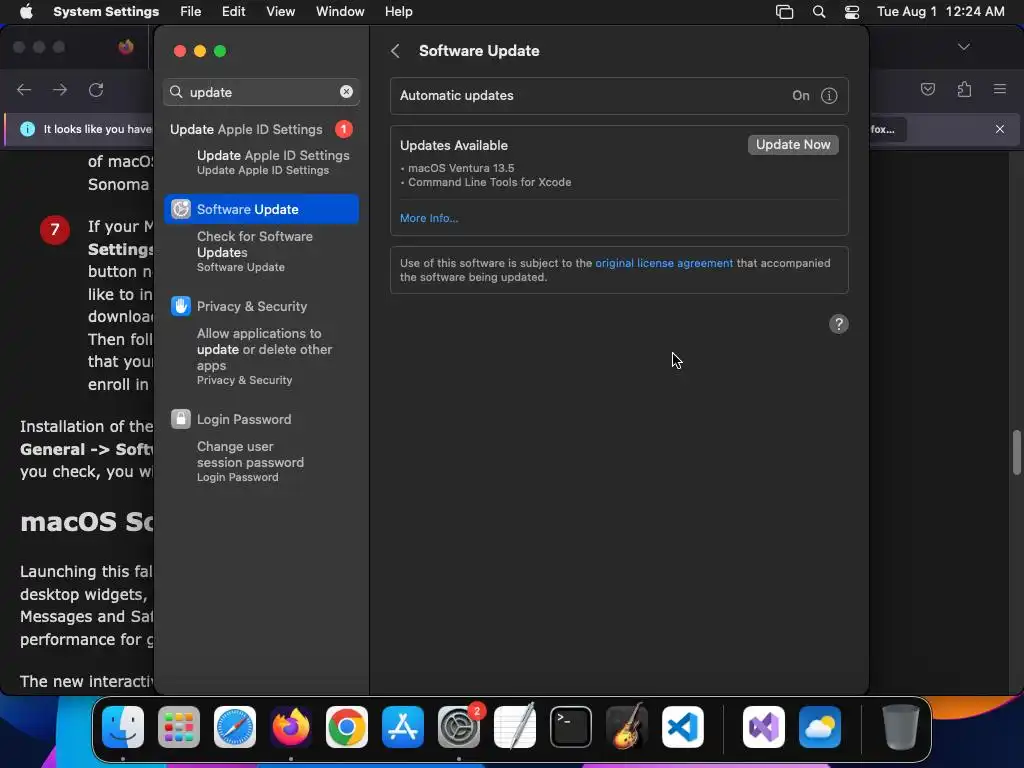Click the Stage Manager menu bar icon
Image resolution: width=1024 pixels, height=768 pixels.
pyautogui.click(x=784, y=12)
